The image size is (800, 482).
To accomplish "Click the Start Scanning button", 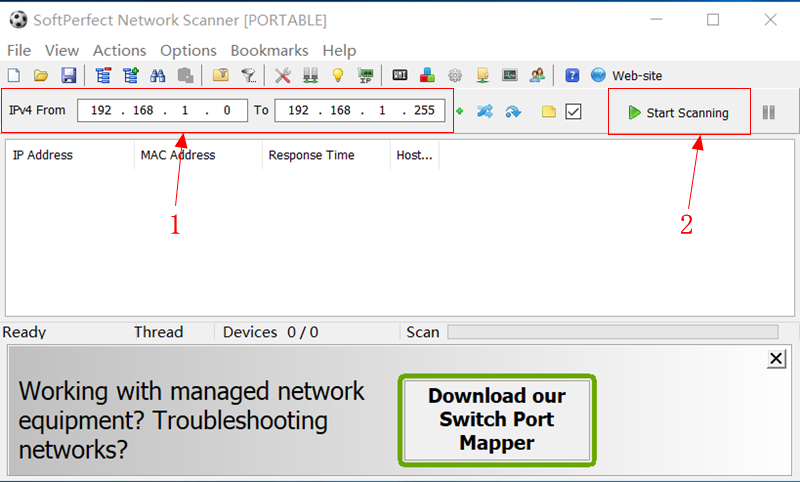I will pyautogui.click(x=679, y=112).
